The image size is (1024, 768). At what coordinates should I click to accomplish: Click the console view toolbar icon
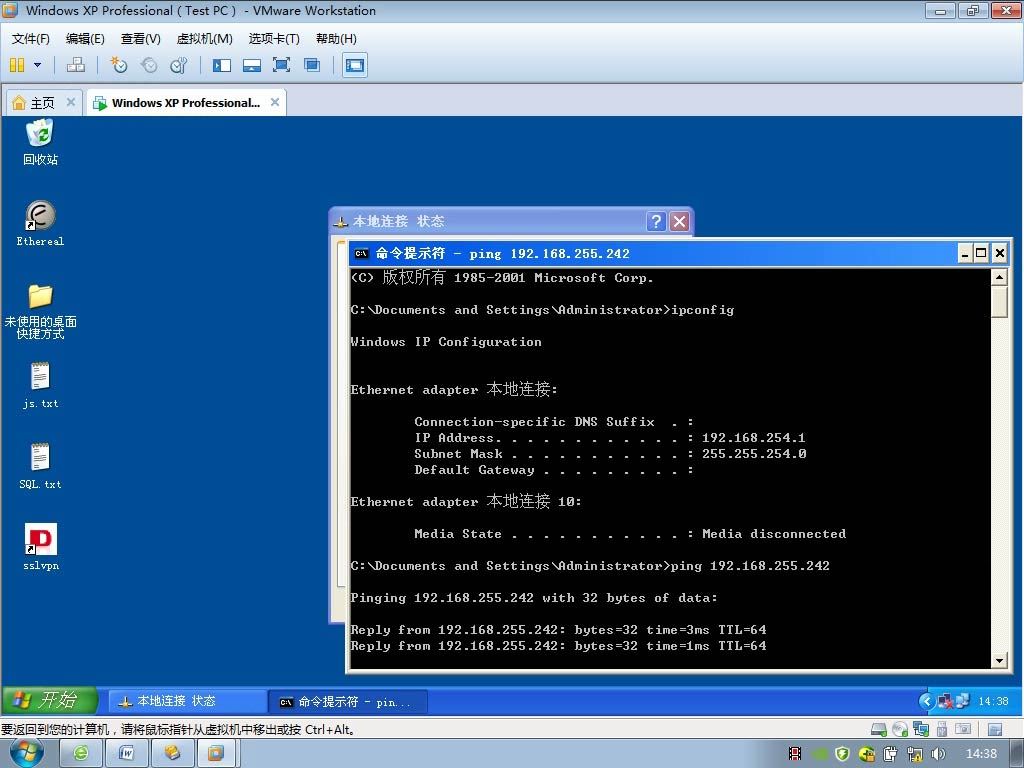coord(355,65)
